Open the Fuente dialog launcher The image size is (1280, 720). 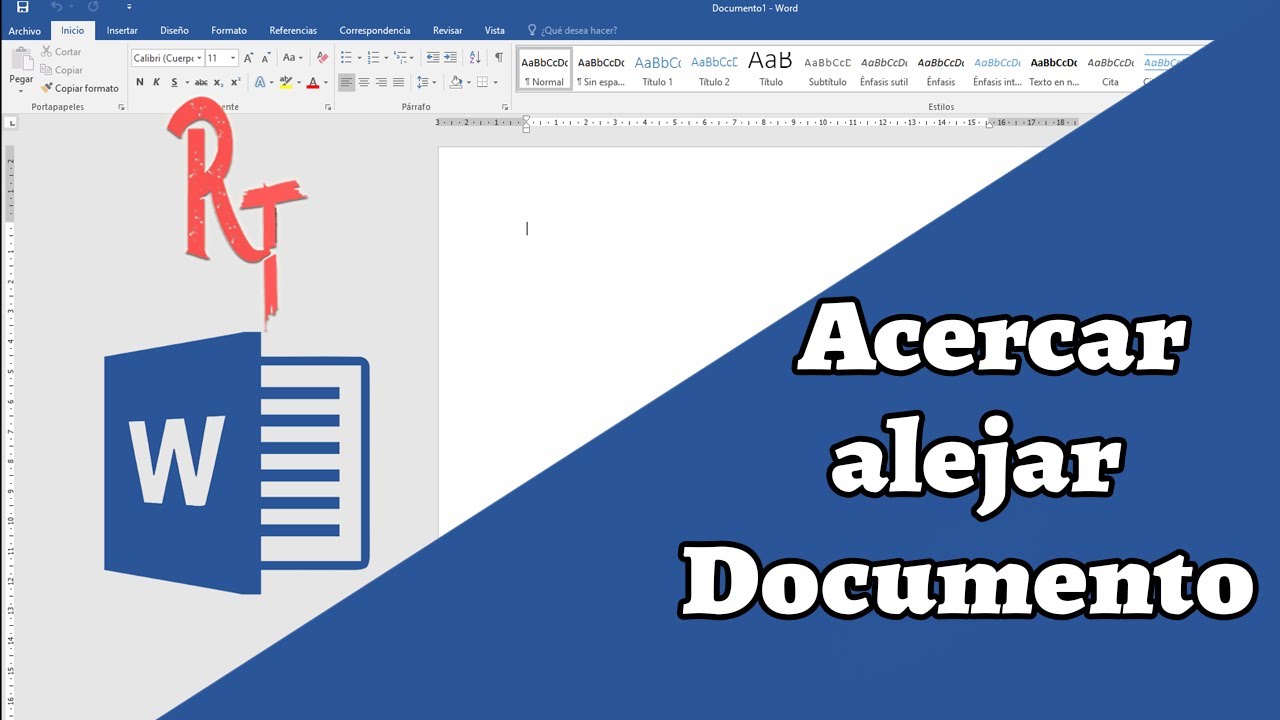[327, 107]
